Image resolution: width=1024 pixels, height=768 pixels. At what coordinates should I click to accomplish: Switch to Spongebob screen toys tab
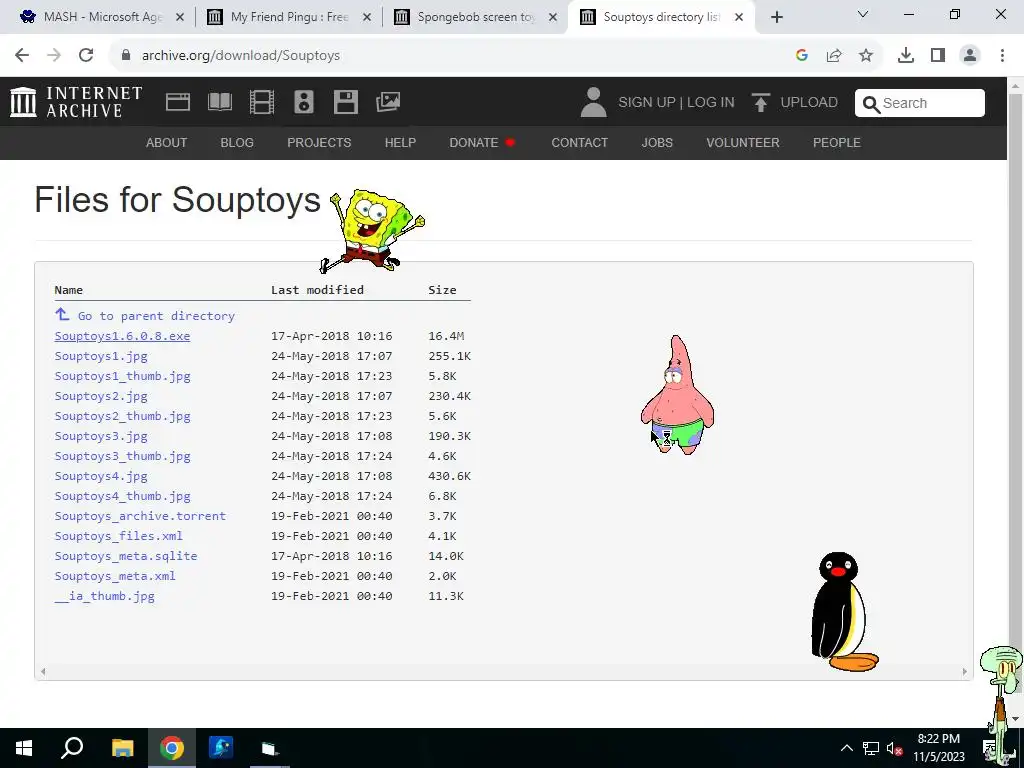pyautogui.click(x=475, y=17)
